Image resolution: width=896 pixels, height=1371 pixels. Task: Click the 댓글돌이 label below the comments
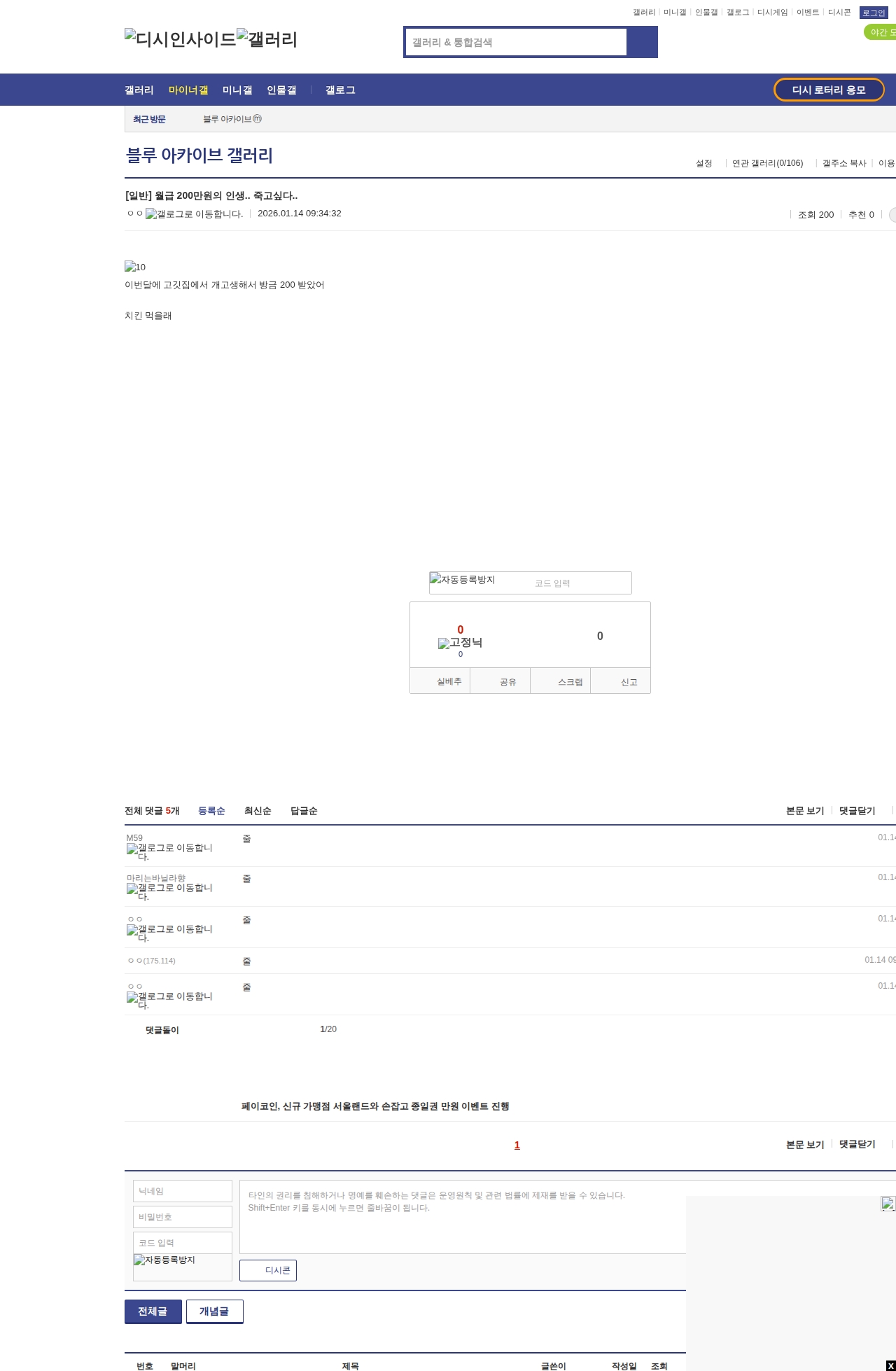tap(162, 1030)
